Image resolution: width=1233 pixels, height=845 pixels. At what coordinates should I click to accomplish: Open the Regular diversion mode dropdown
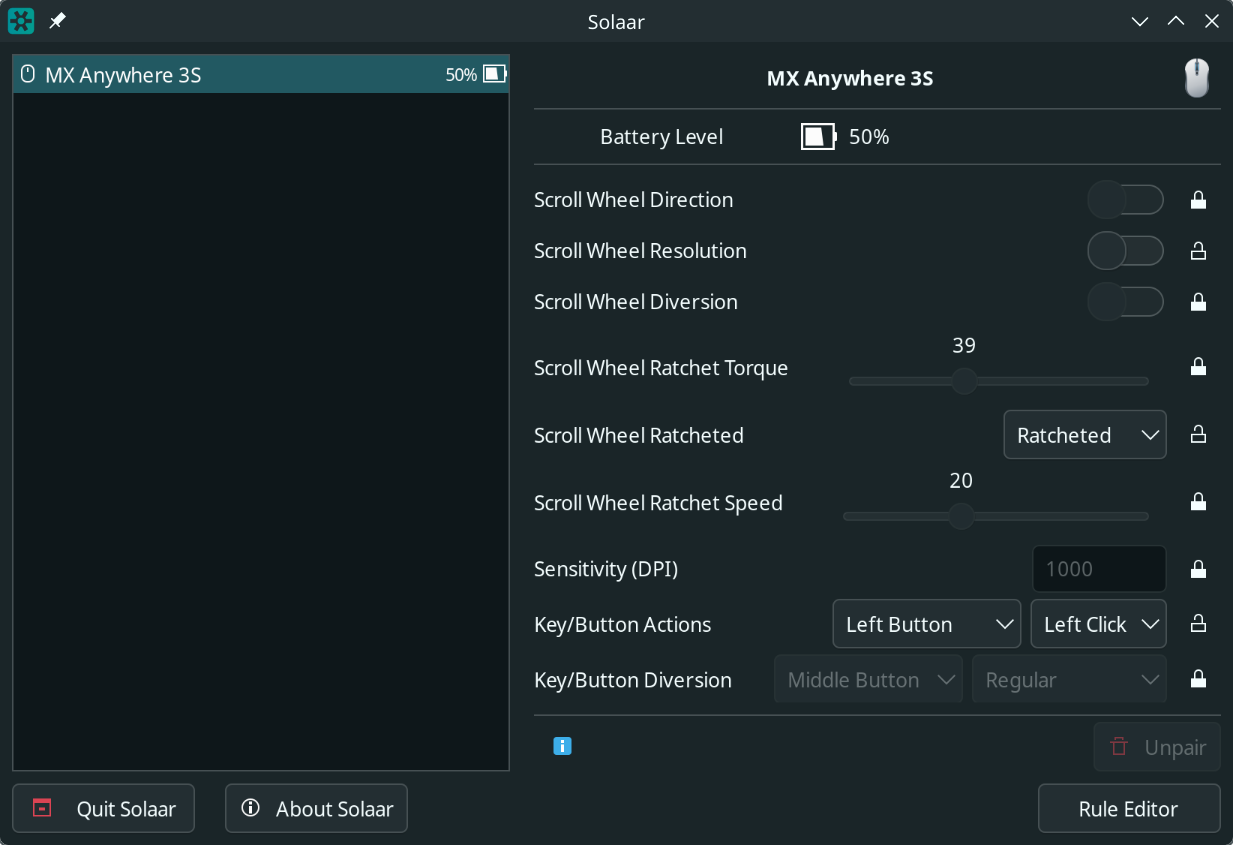click(1070, 680)
